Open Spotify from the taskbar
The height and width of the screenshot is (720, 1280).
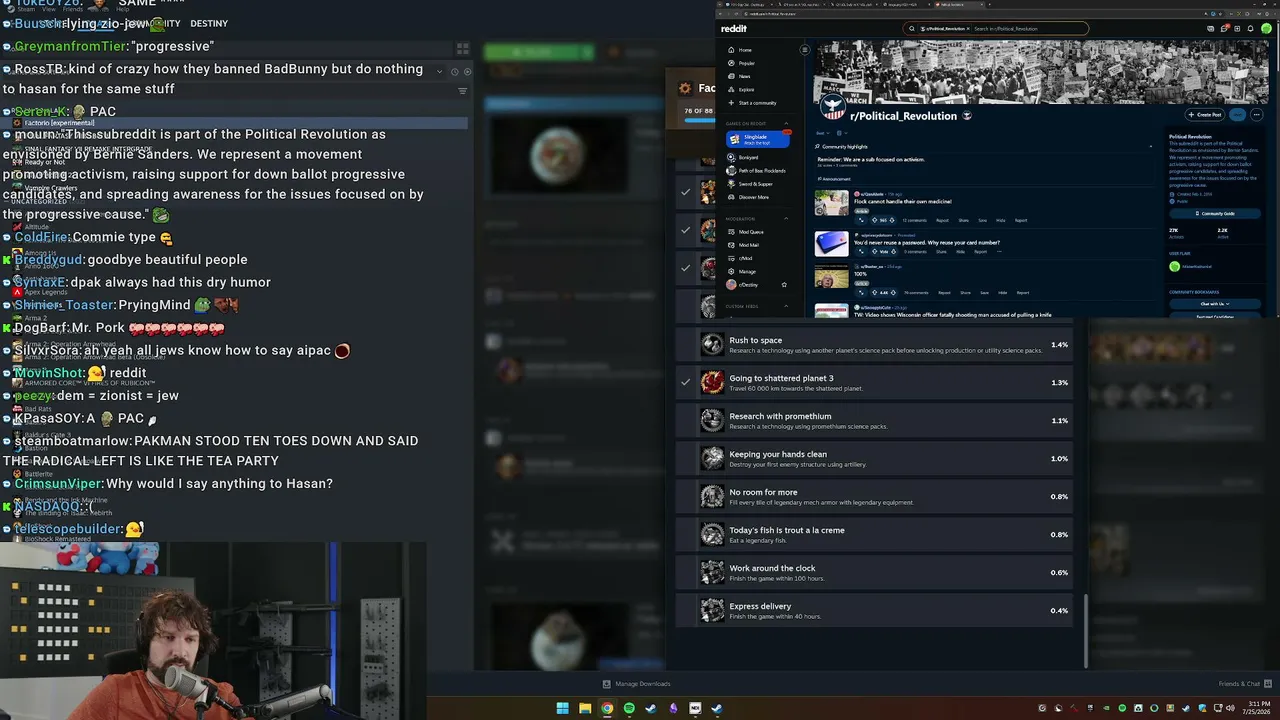pos(629,708)
